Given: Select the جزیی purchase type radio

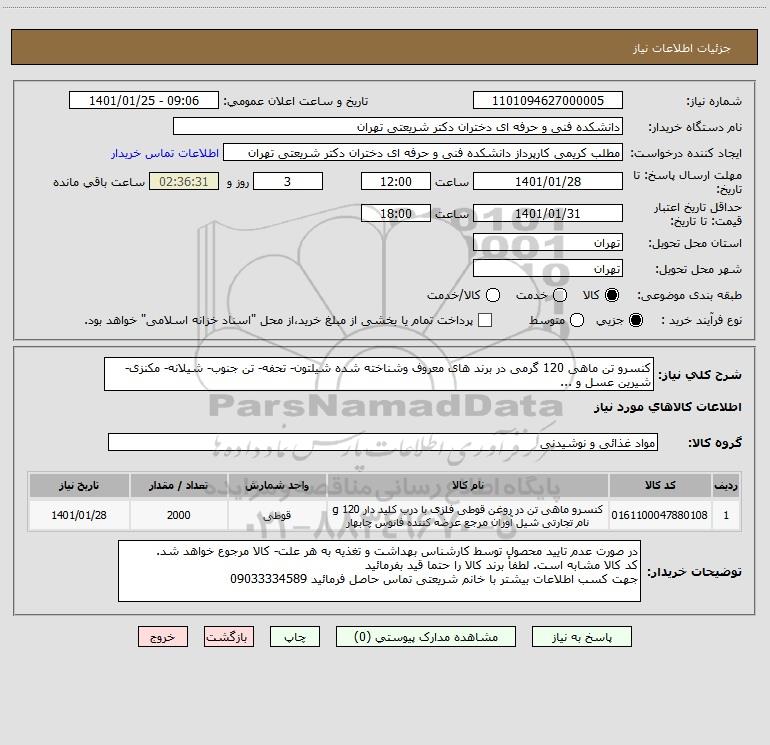Looking at the screenshot, I should click(635, 320).
